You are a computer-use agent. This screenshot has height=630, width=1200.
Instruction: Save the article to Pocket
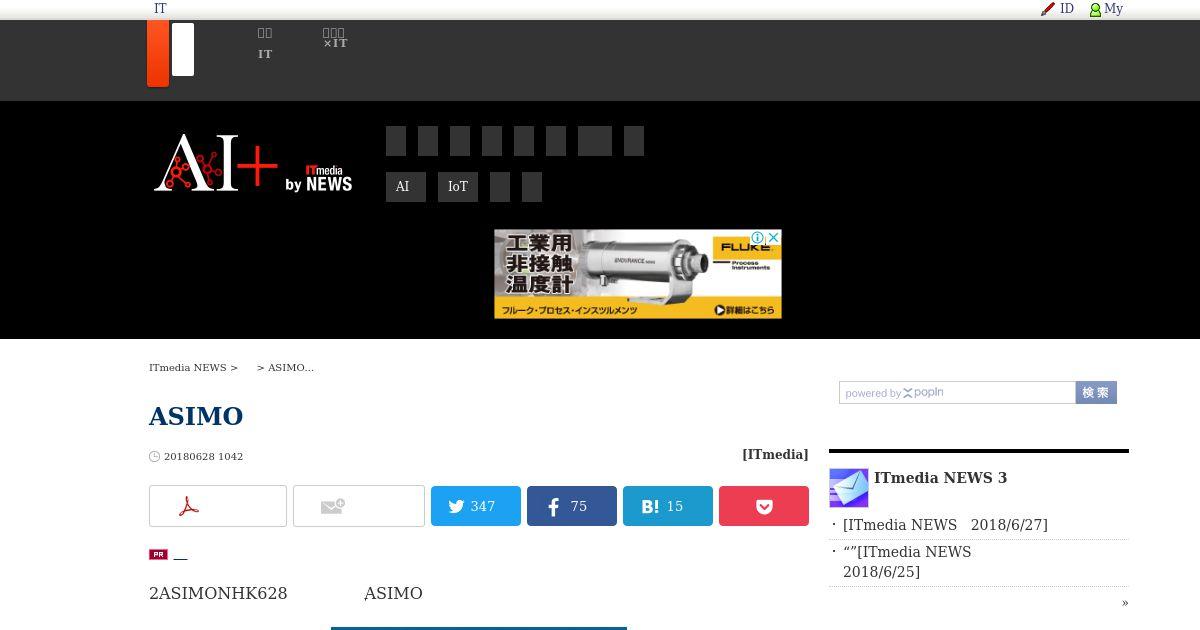point(764,506)
